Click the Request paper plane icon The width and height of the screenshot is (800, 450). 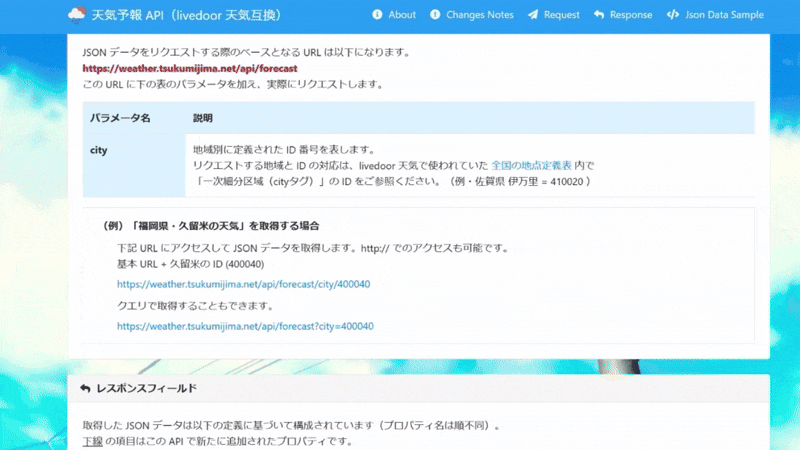[533, 15]
